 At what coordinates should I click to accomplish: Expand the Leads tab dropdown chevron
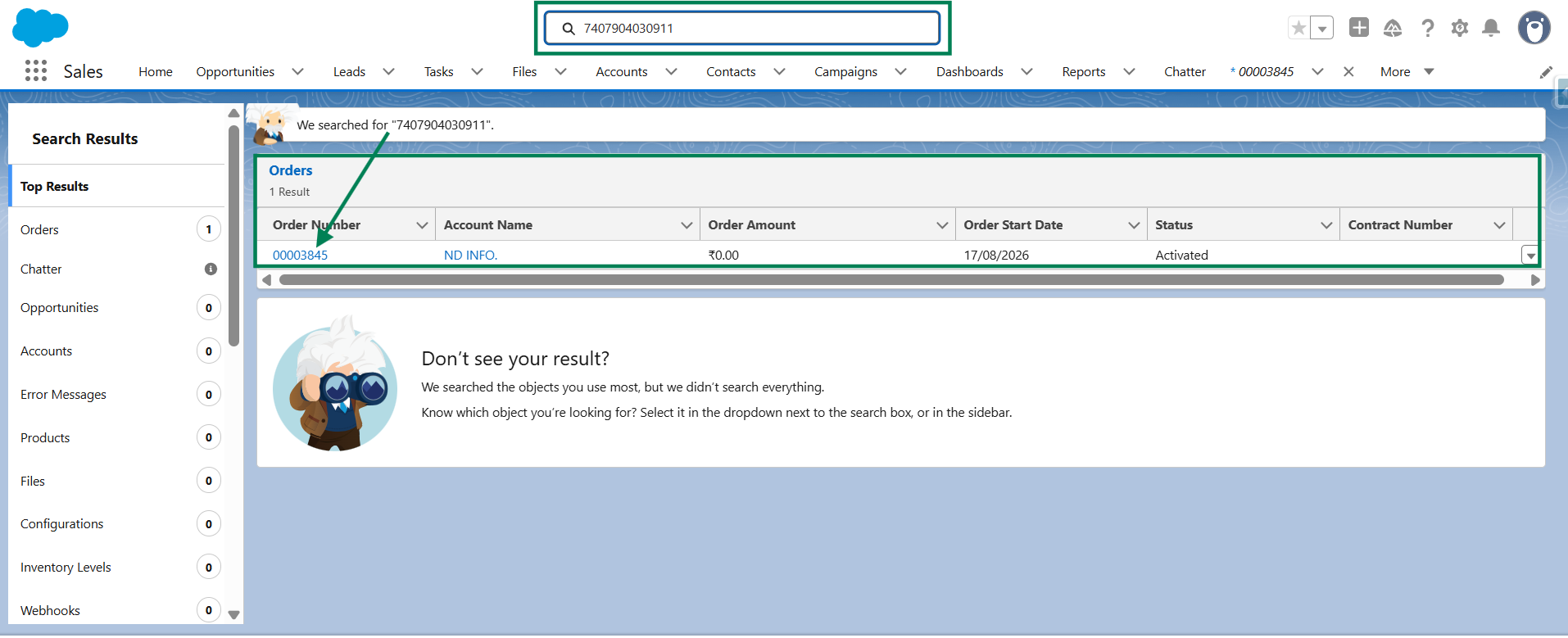[x=389, y=71]
